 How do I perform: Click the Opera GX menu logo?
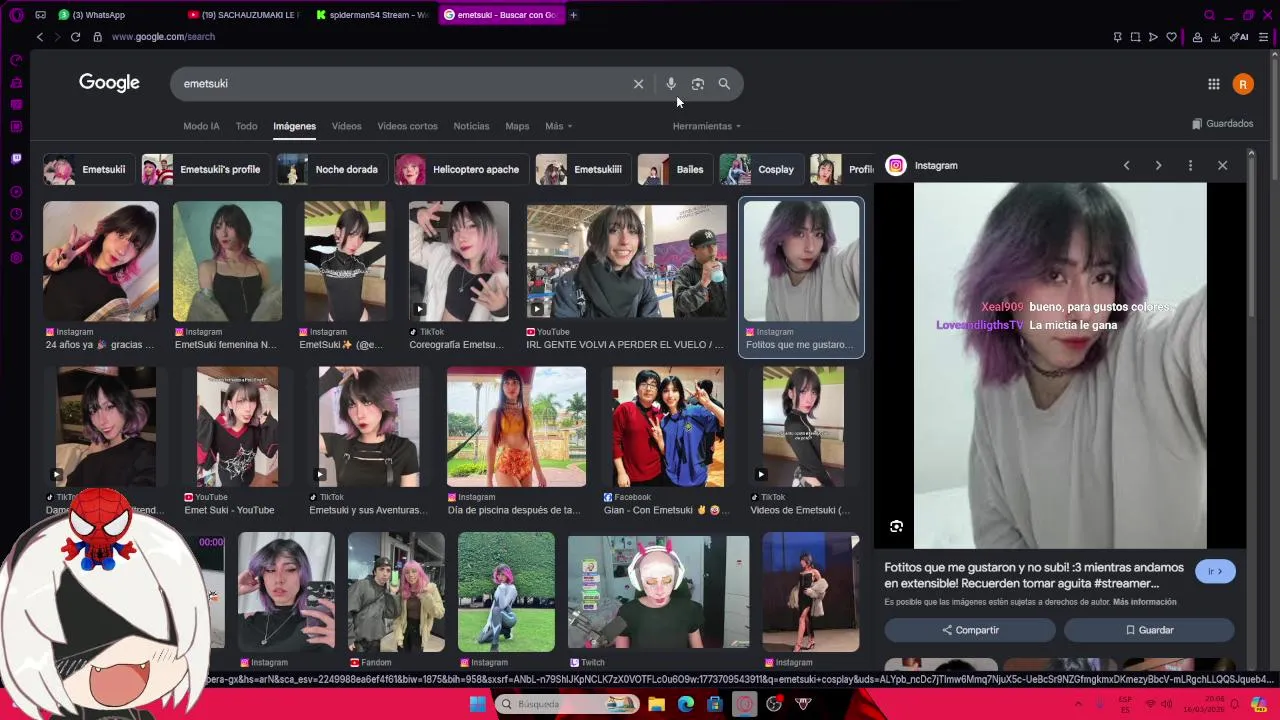[x=16, y=15]
